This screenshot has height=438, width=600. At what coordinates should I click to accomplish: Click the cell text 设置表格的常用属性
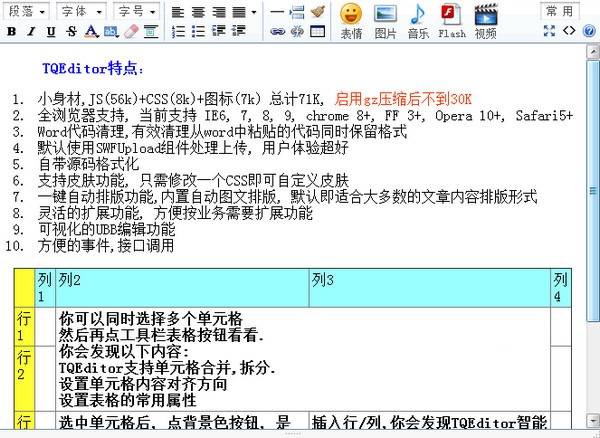tap(128, 401)
